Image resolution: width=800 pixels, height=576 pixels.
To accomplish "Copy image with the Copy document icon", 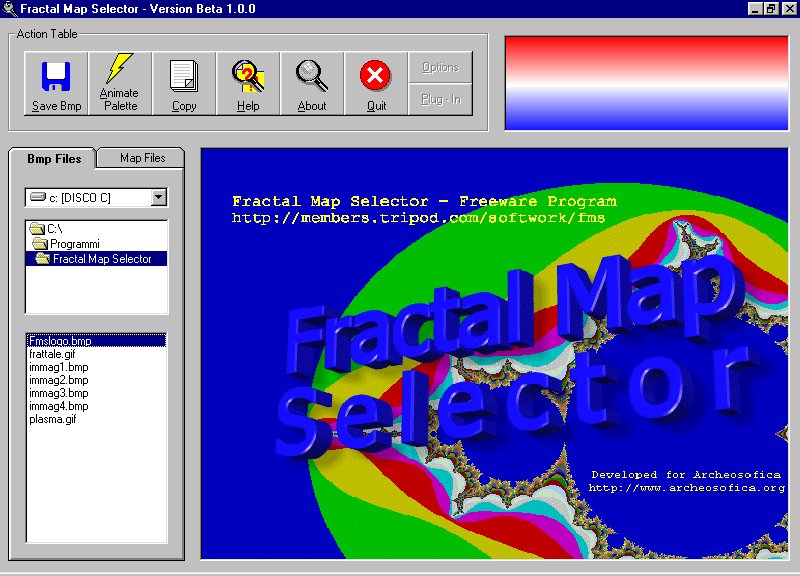I will (184, 83).
